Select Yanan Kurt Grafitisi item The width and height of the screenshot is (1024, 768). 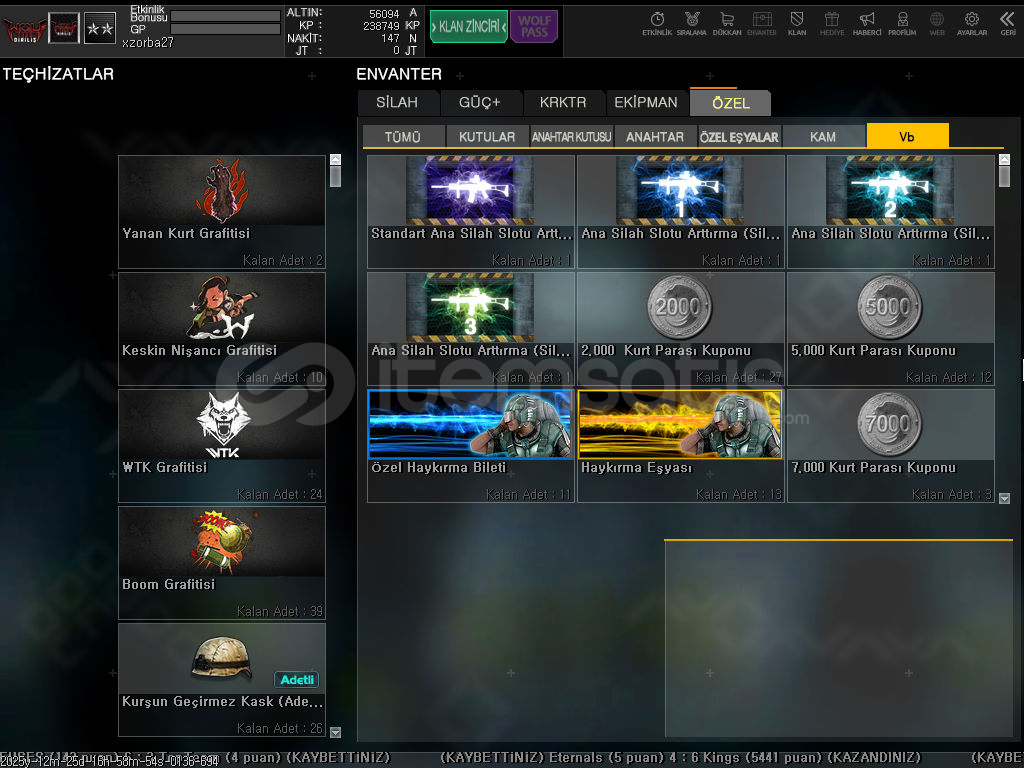222,212
